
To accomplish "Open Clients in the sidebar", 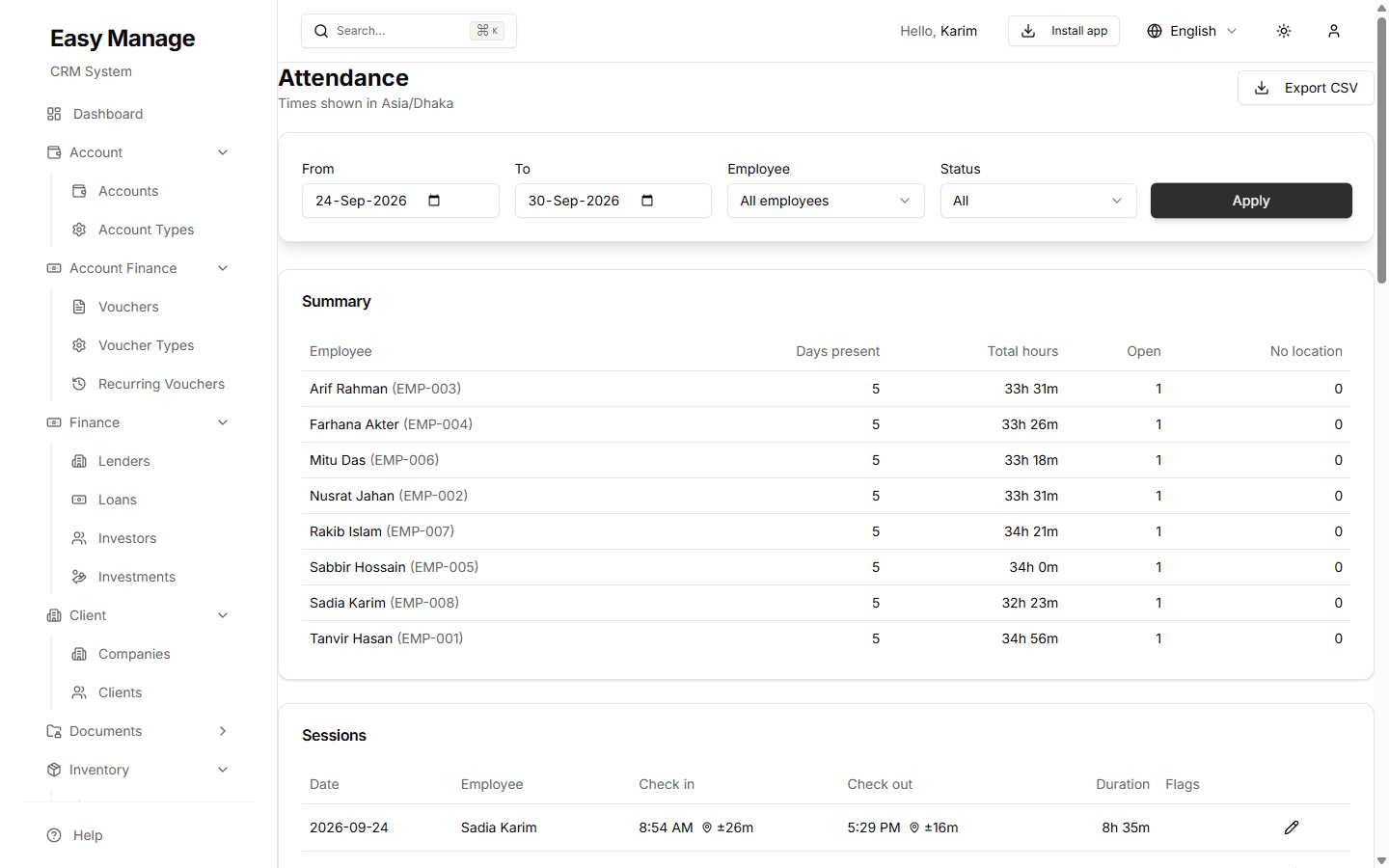I will (120, 692).
